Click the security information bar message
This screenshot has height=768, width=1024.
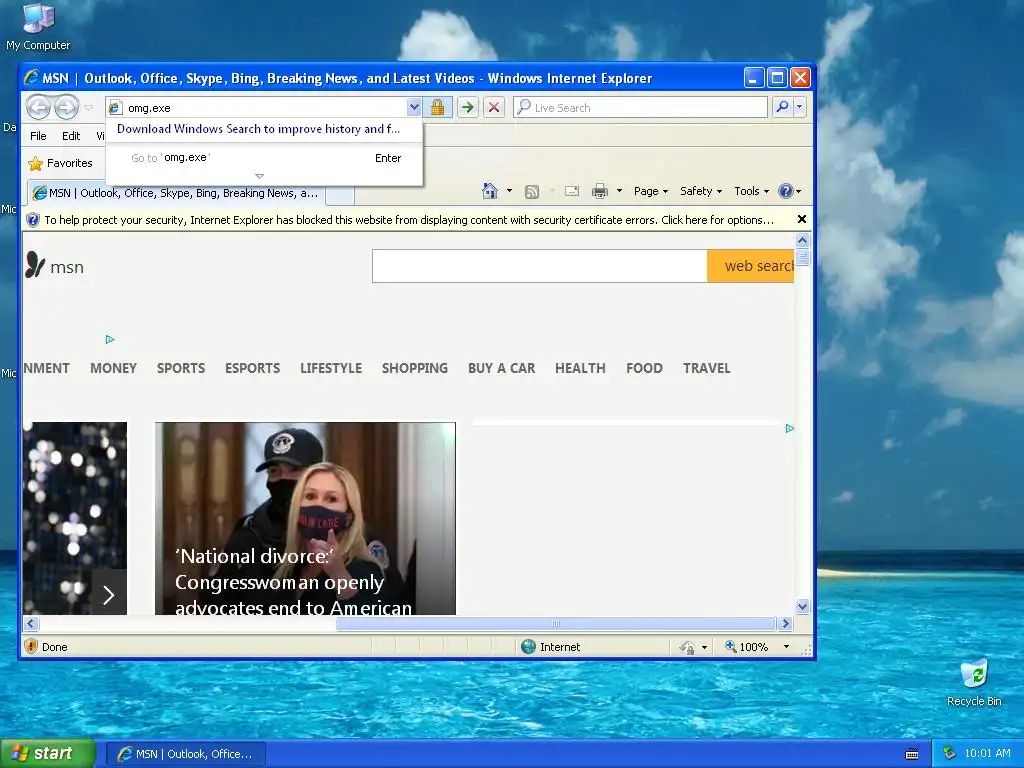[x=409, y=220]
